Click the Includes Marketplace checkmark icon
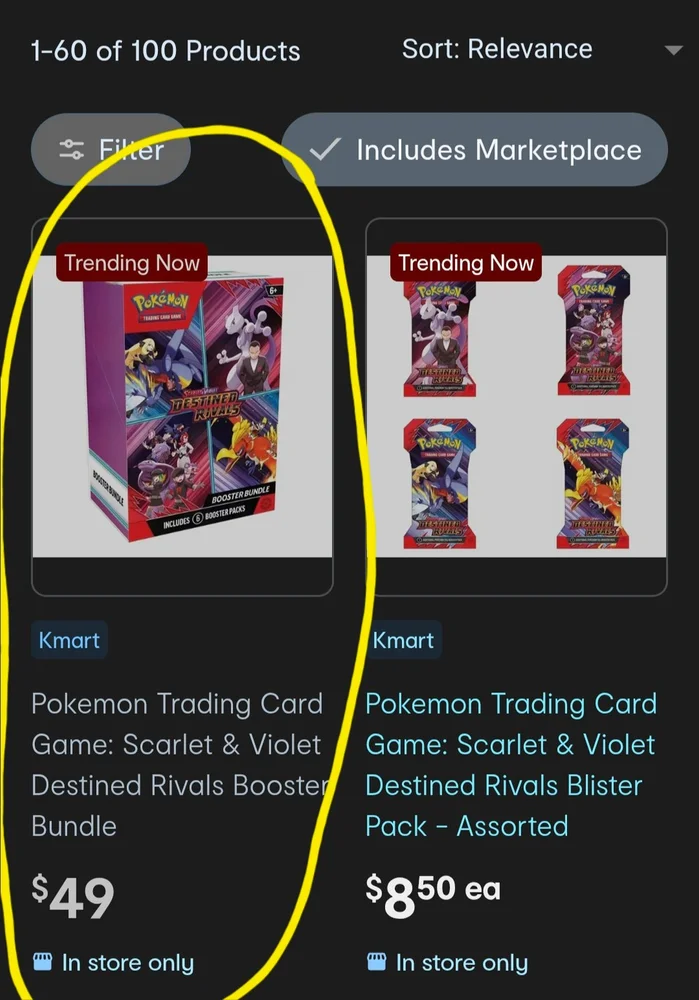The height and width of the screenshot is (1000, 699). click(325, 150)
